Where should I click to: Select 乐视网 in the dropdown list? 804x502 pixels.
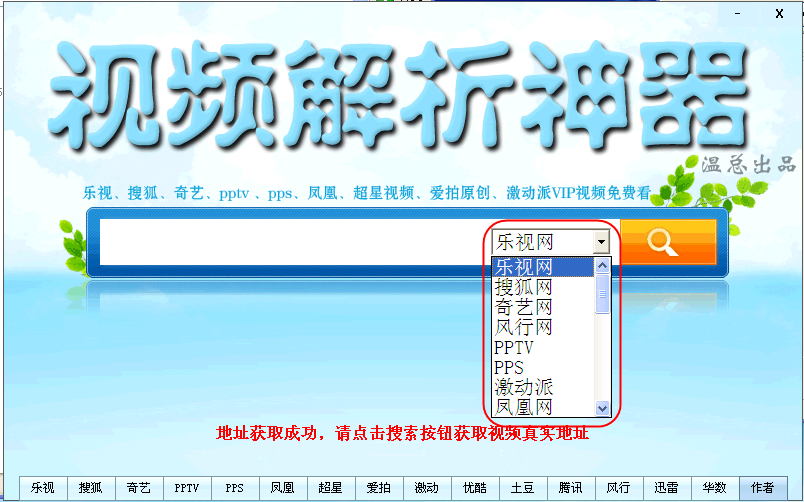point(543,267)
